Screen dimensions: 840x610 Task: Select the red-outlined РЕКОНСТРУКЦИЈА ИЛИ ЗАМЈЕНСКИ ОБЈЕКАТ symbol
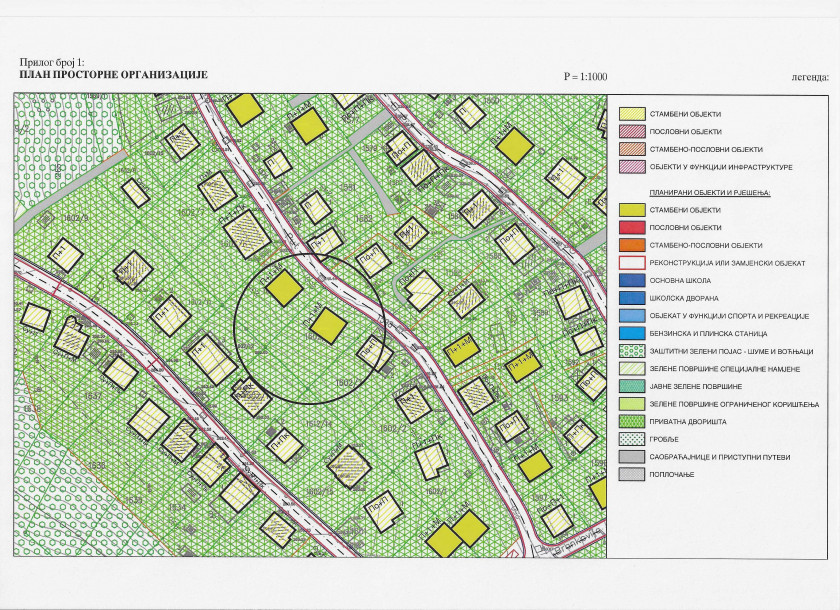point(631,262)
